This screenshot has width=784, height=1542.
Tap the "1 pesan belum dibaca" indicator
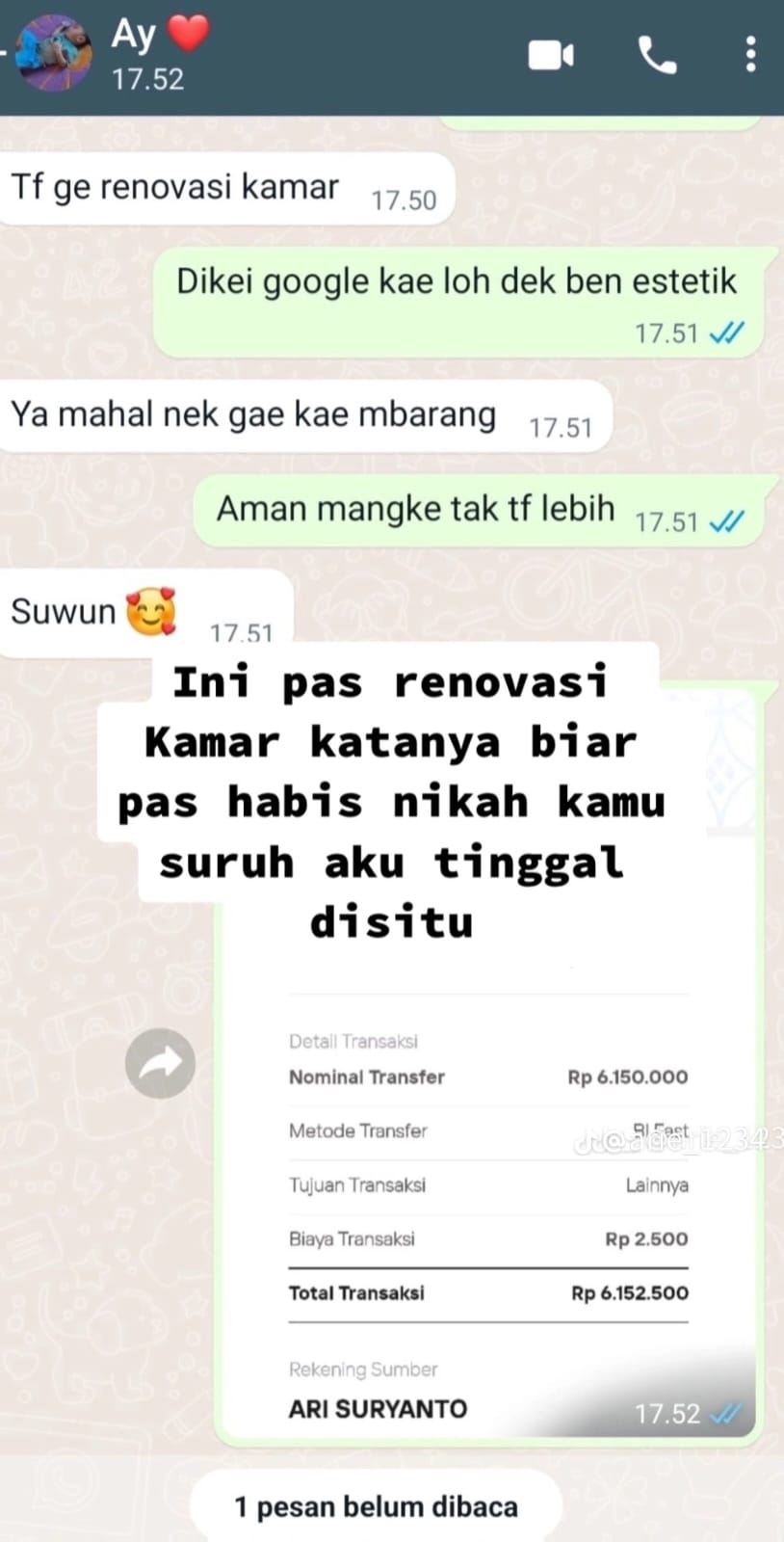pos(376,1506)
